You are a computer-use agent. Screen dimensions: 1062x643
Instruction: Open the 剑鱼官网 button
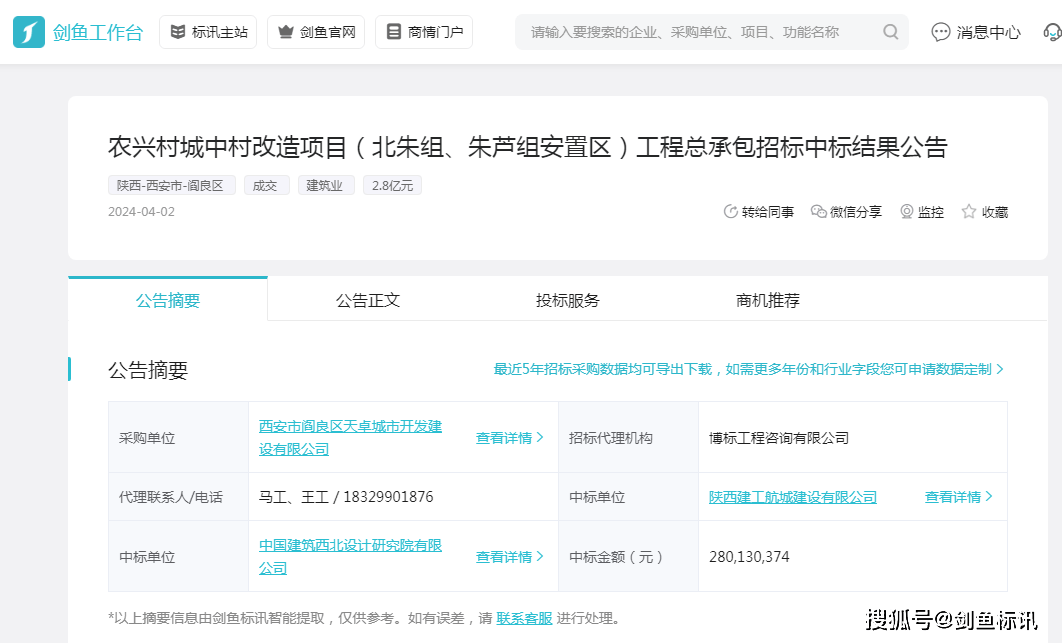click(316, 32)
